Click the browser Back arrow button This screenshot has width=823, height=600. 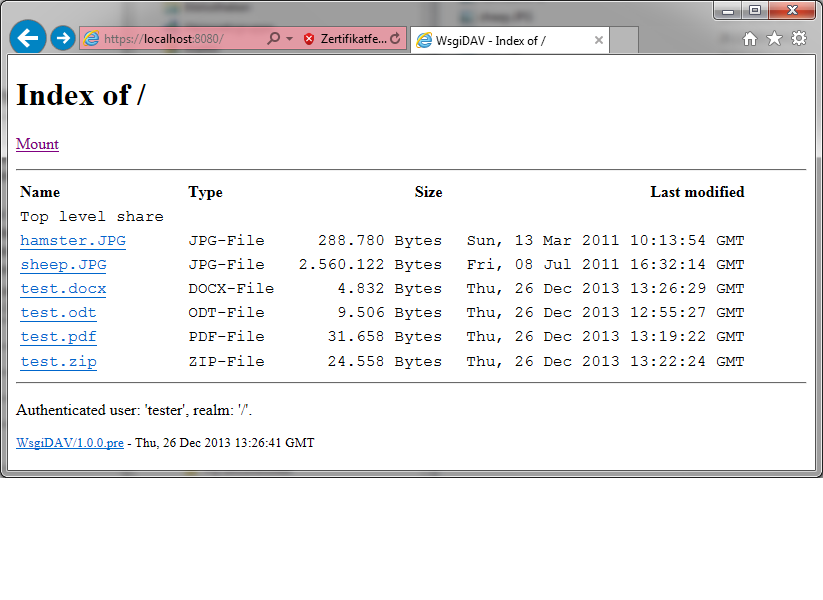pos(27,38)
